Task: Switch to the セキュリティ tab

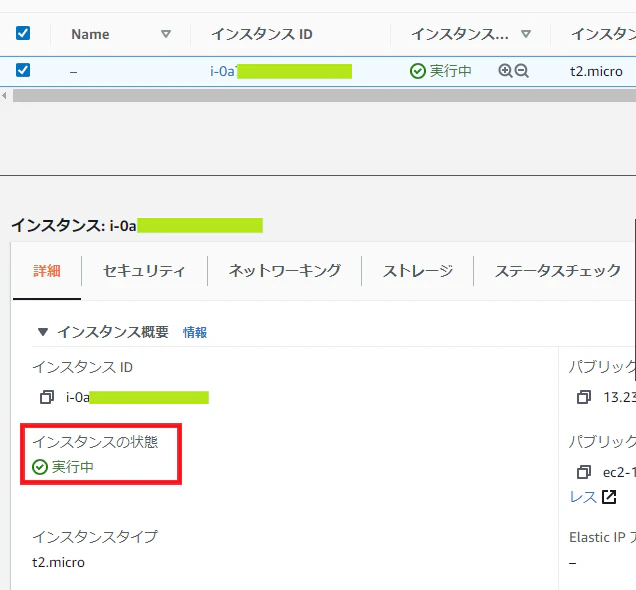Action: coord(144,270)
